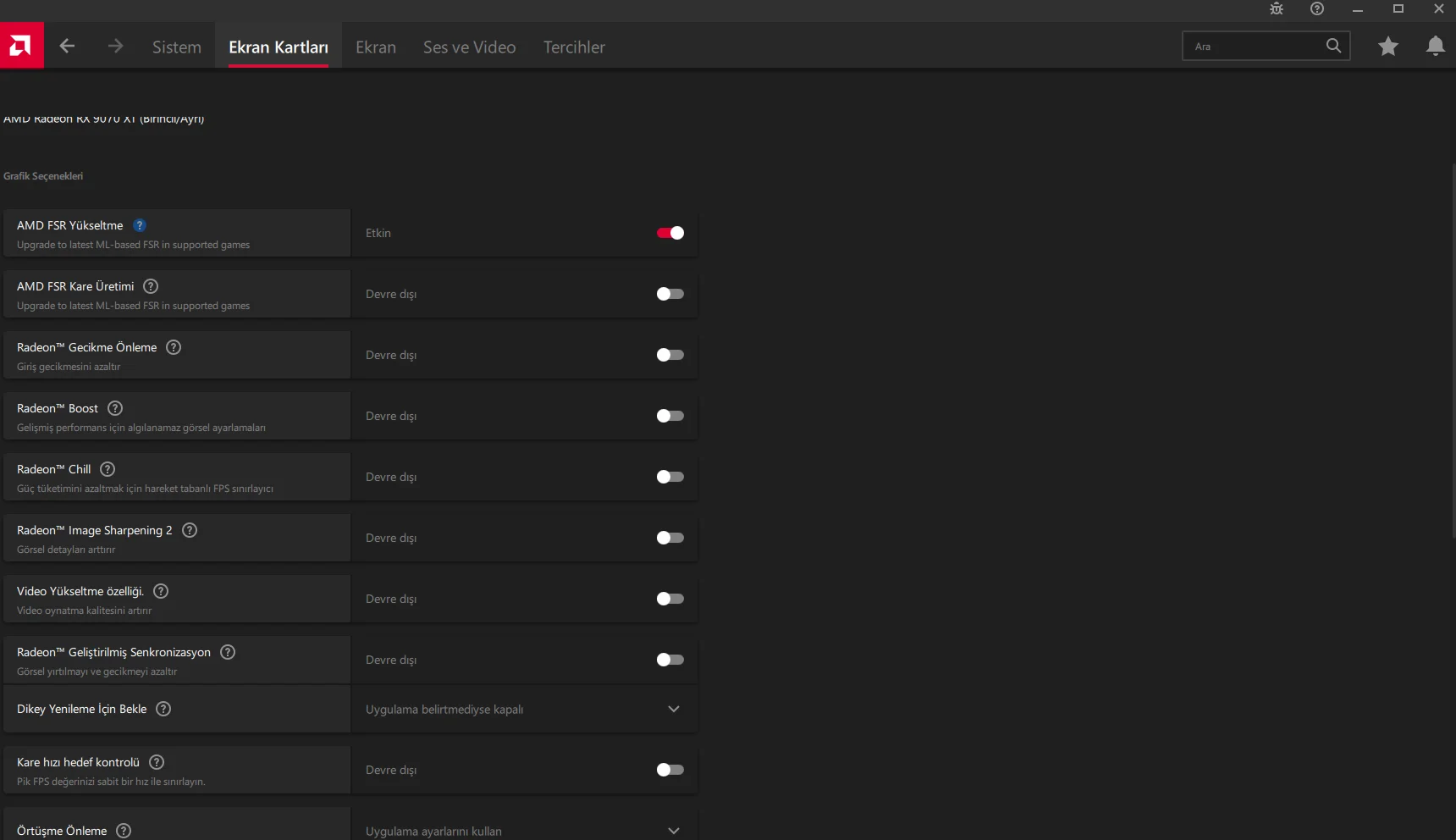This screenshot has width=1456, height=840.
Task: Enable the AMD FSR Kare Üretimi toggle
Action: 670,294
